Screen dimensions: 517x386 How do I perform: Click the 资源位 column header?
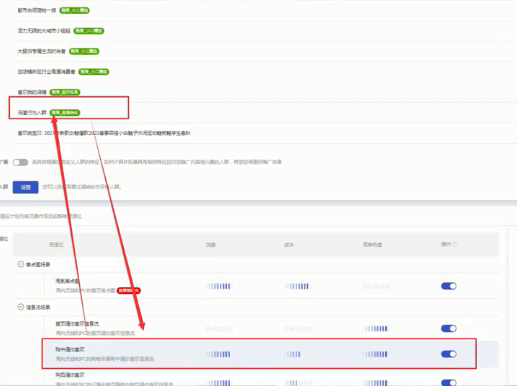click(56, 245)
